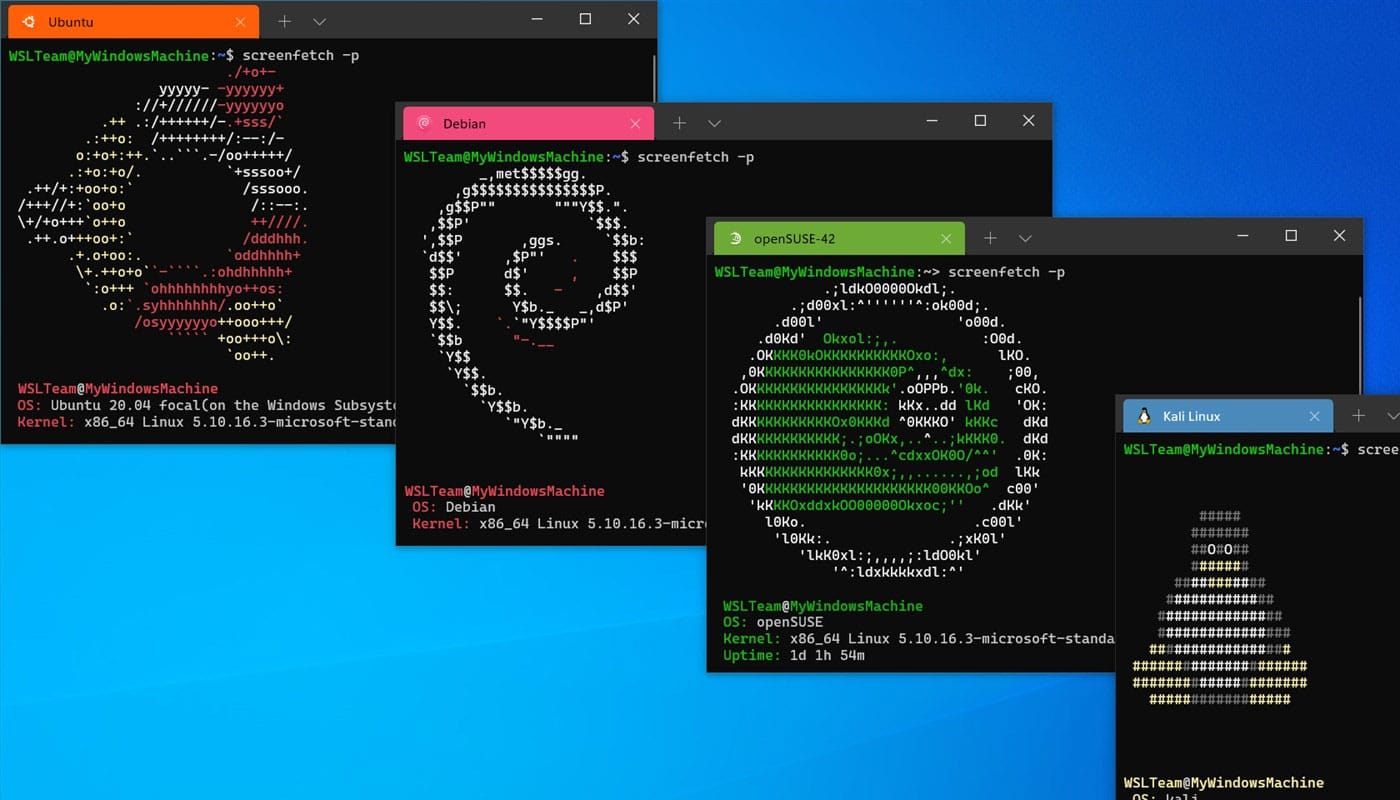Add a new tab in the Kali Linux window

click(1358, 416)
